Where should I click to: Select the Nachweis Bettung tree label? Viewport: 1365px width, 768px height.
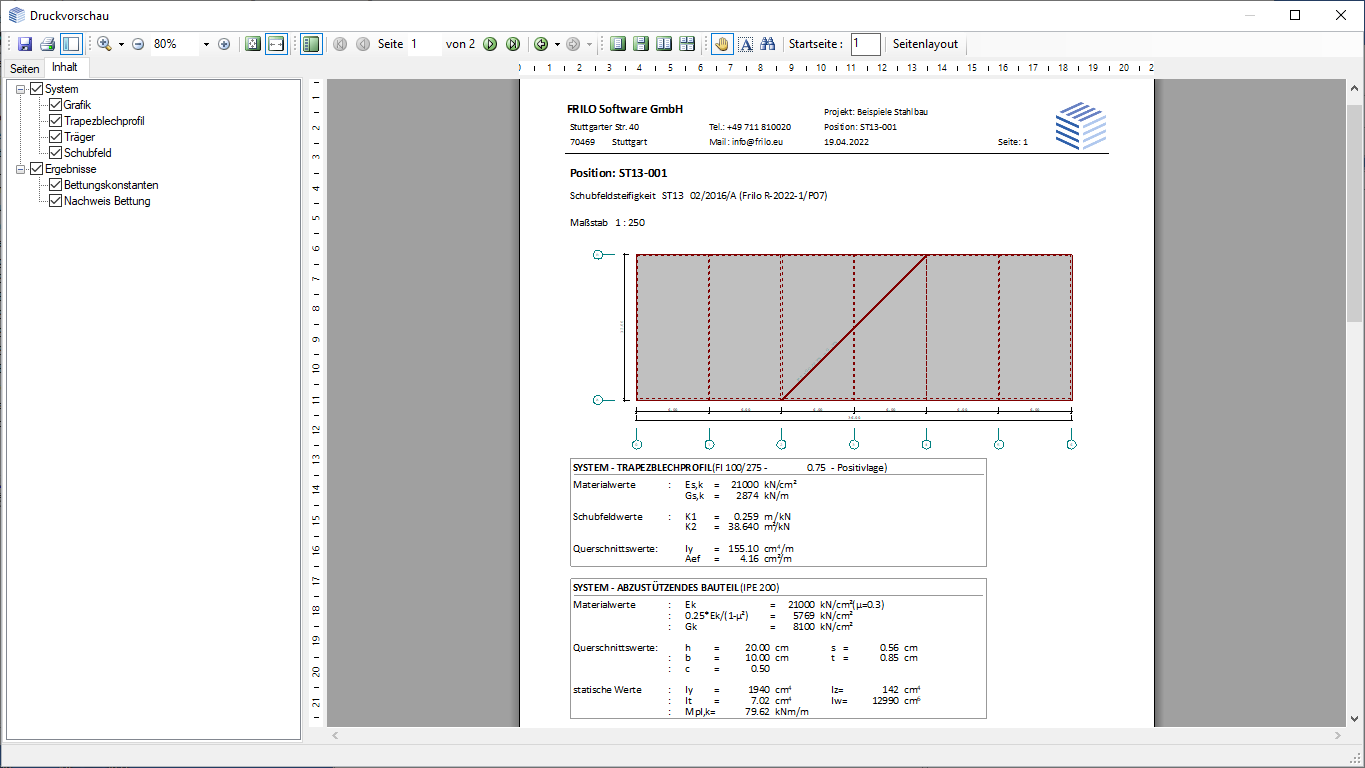click(108, 201)
